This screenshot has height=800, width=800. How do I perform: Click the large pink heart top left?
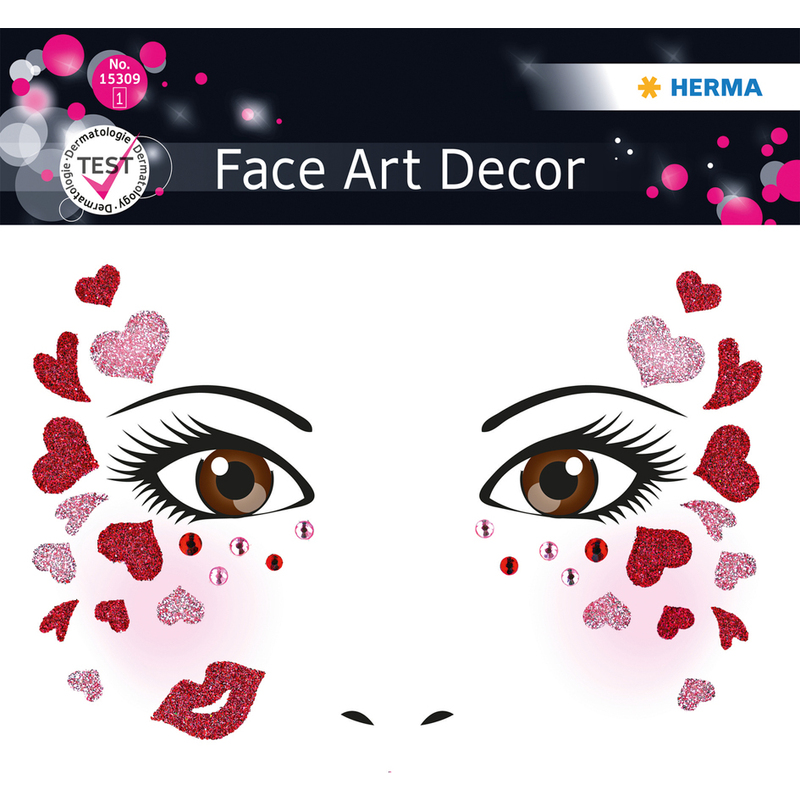[131, 346]
